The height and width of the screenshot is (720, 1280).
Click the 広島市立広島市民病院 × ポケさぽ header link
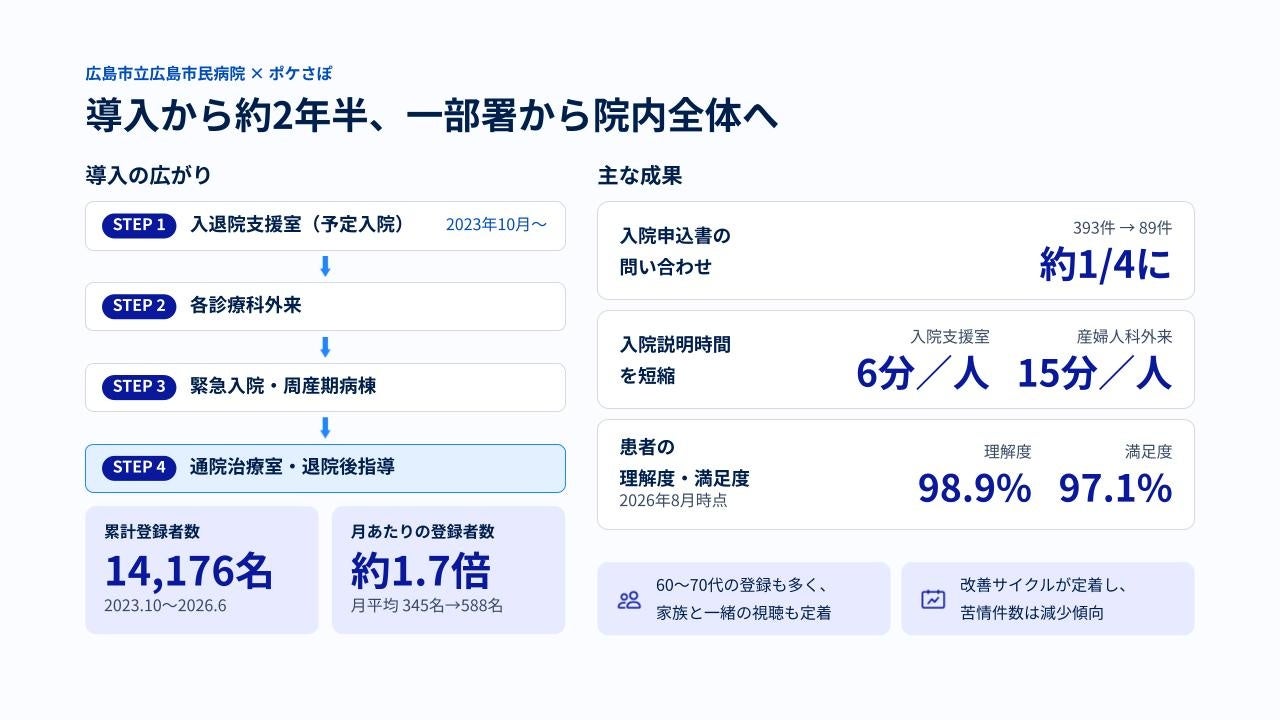[209, 73]
